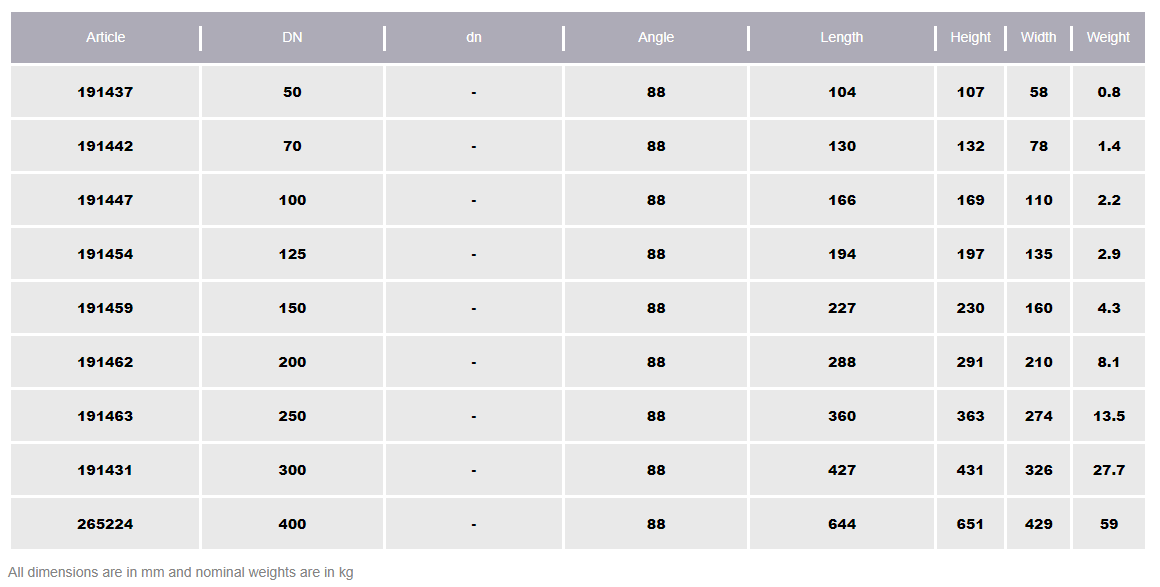The image size is (1160, 587).
Task: Click the DN column header
Action: [292, 38]
